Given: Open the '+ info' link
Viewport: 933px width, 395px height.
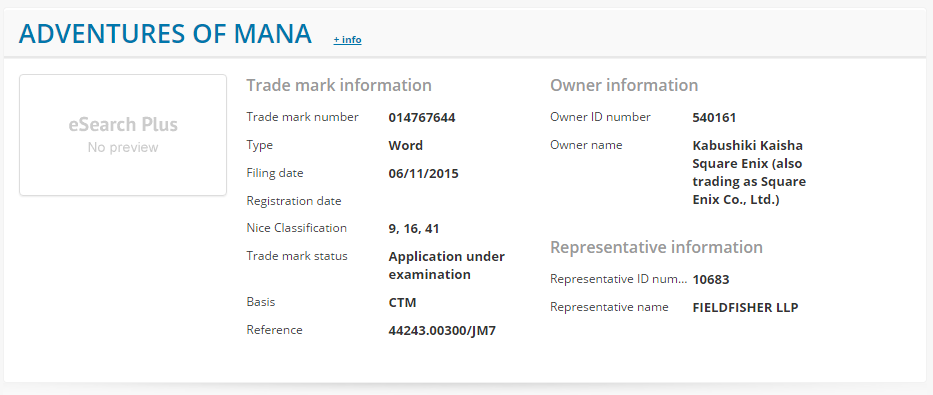Looking at the screenshot, I should pos(347,40).
